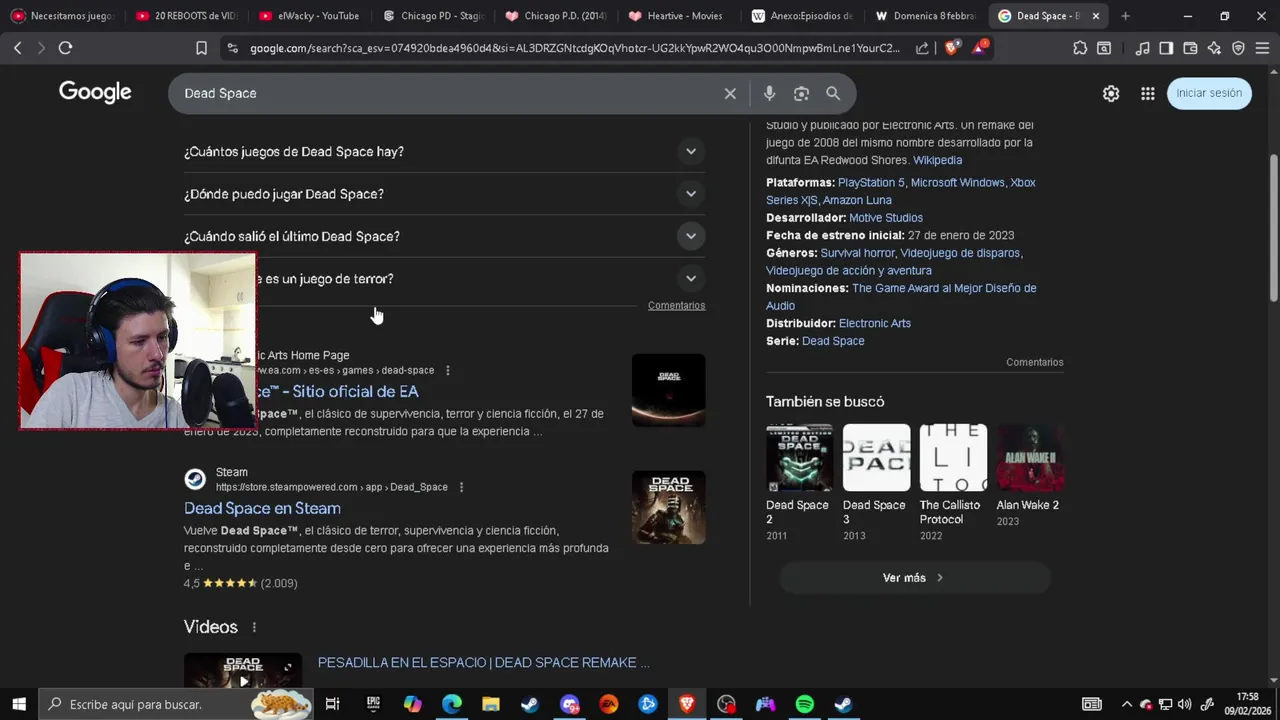
Task: Open the Brave Wallet icon
Action: point(1190,48)
